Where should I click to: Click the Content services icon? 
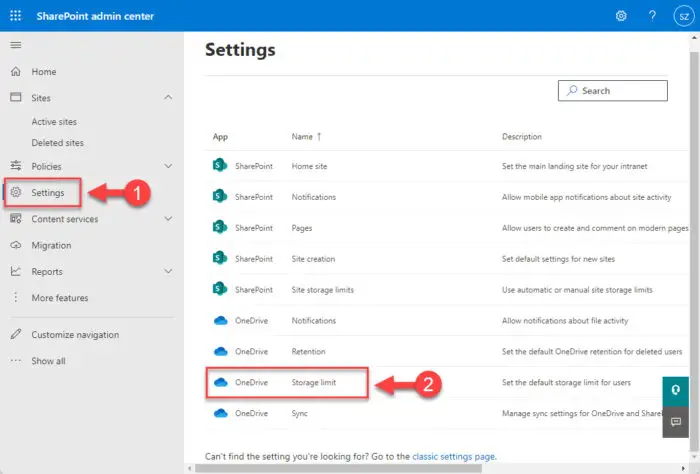click(x=16, y=219)
